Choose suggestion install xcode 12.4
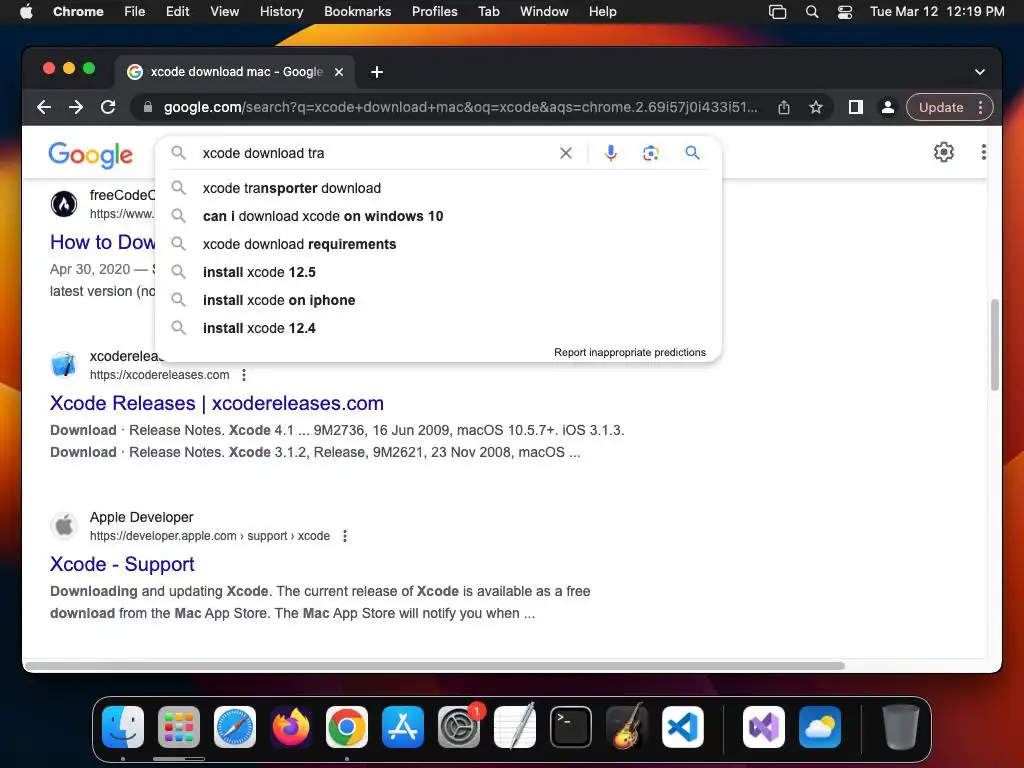This screenshot has width=1024, height=768. pyautogui.click(x=438, y=328)
